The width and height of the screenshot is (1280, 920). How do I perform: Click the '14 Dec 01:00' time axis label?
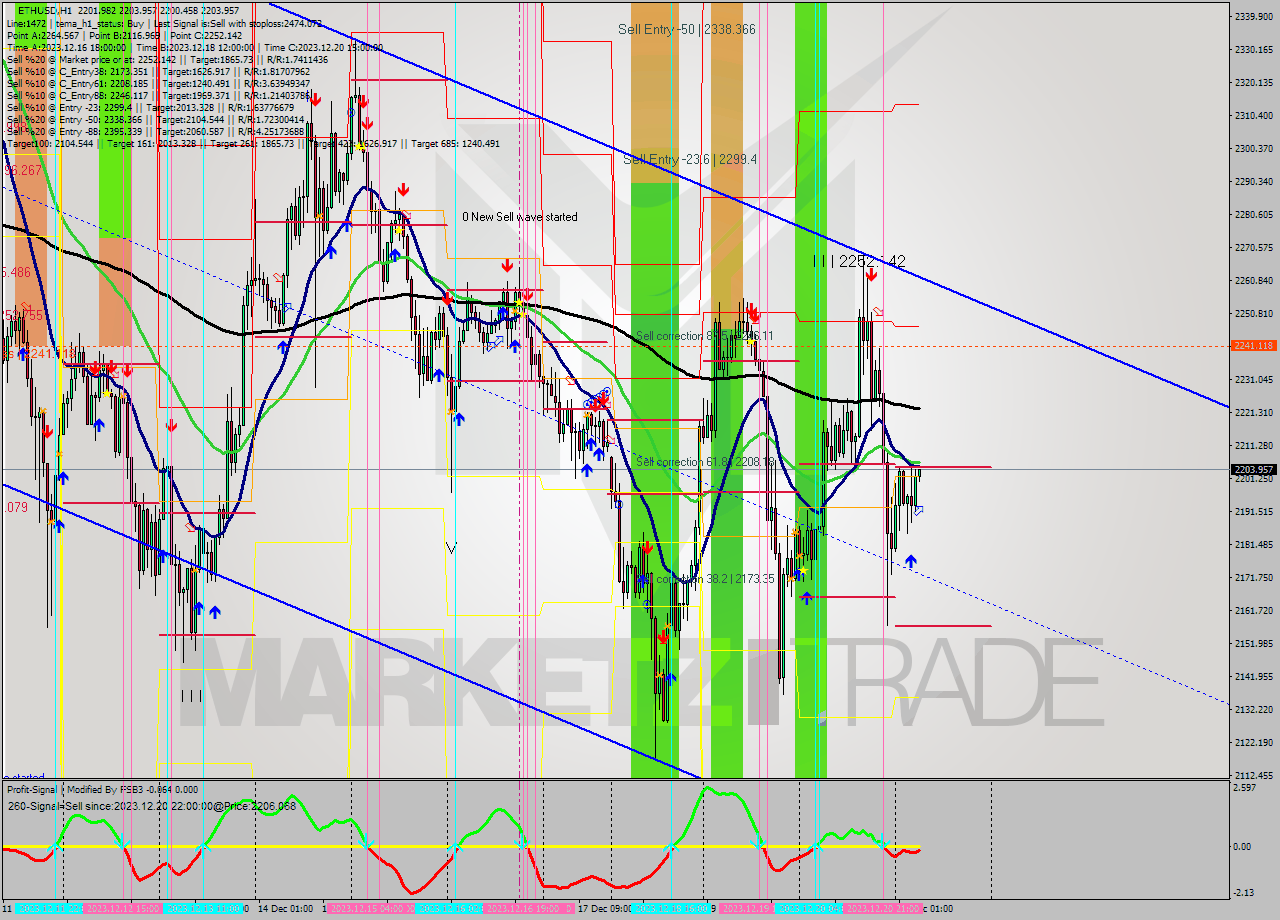coord(285,908)
